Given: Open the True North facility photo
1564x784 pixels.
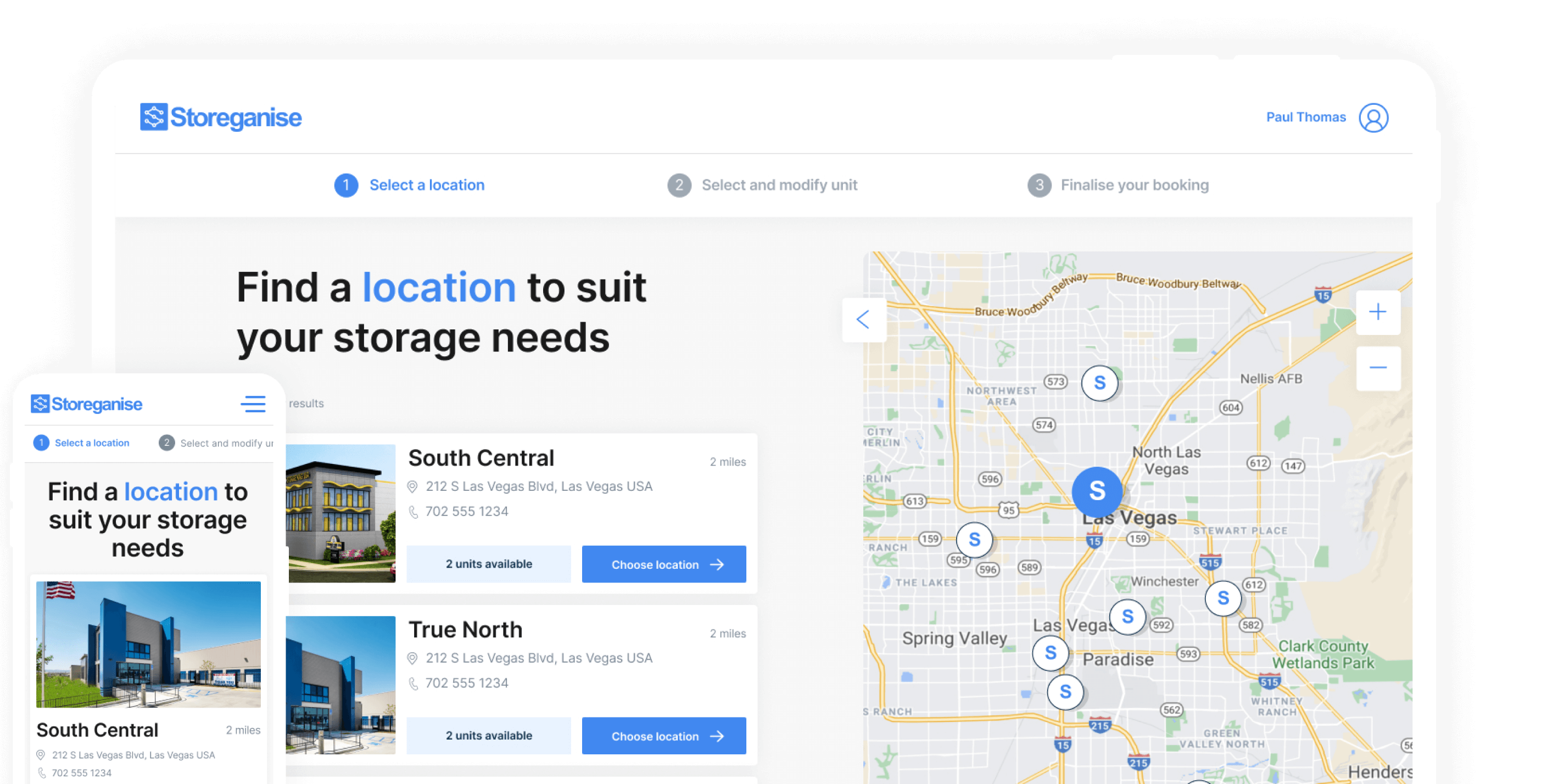Looking at the screenshot, I should click(x=341, y=685).
